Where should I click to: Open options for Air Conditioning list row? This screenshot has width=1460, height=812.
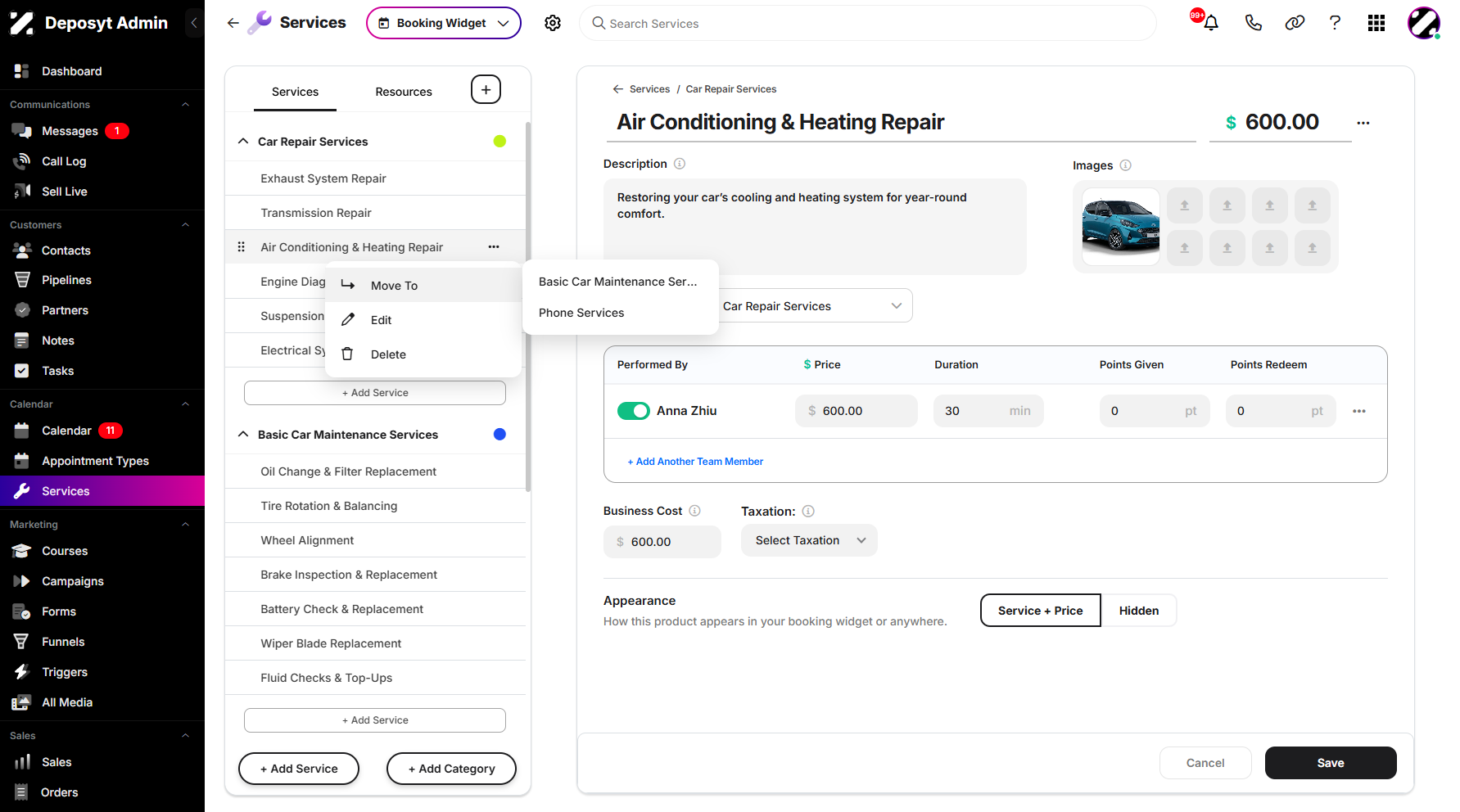coord(494,246)
